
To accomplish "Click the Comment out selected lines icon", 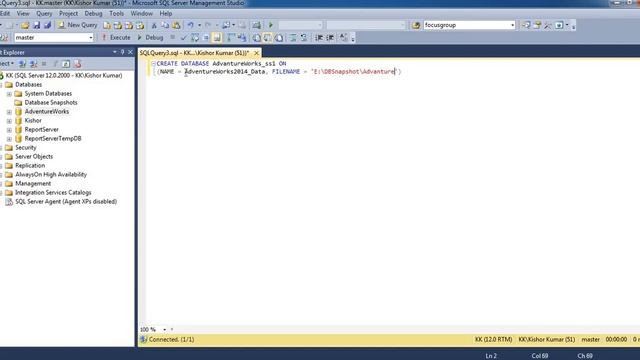I will click(293, 38).
